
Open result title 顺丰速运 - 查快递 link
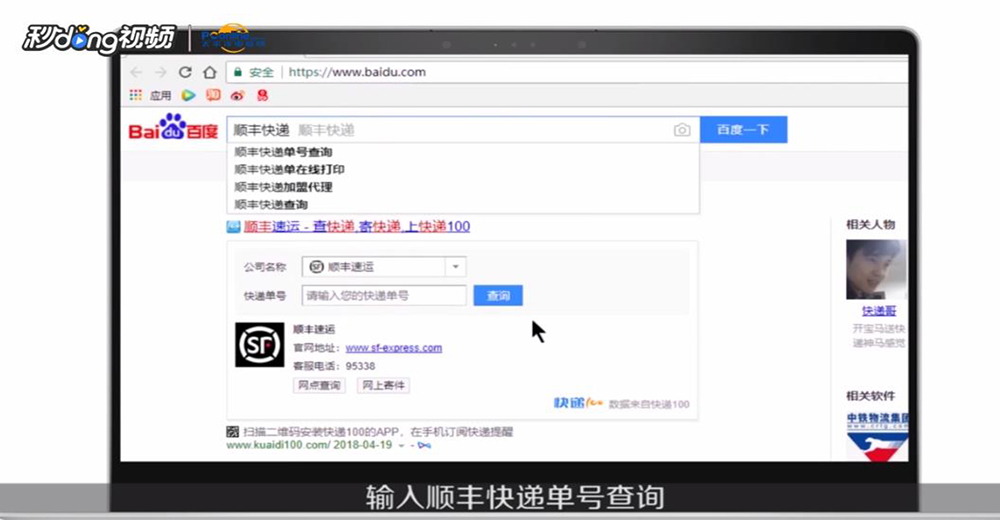point(357,227)
